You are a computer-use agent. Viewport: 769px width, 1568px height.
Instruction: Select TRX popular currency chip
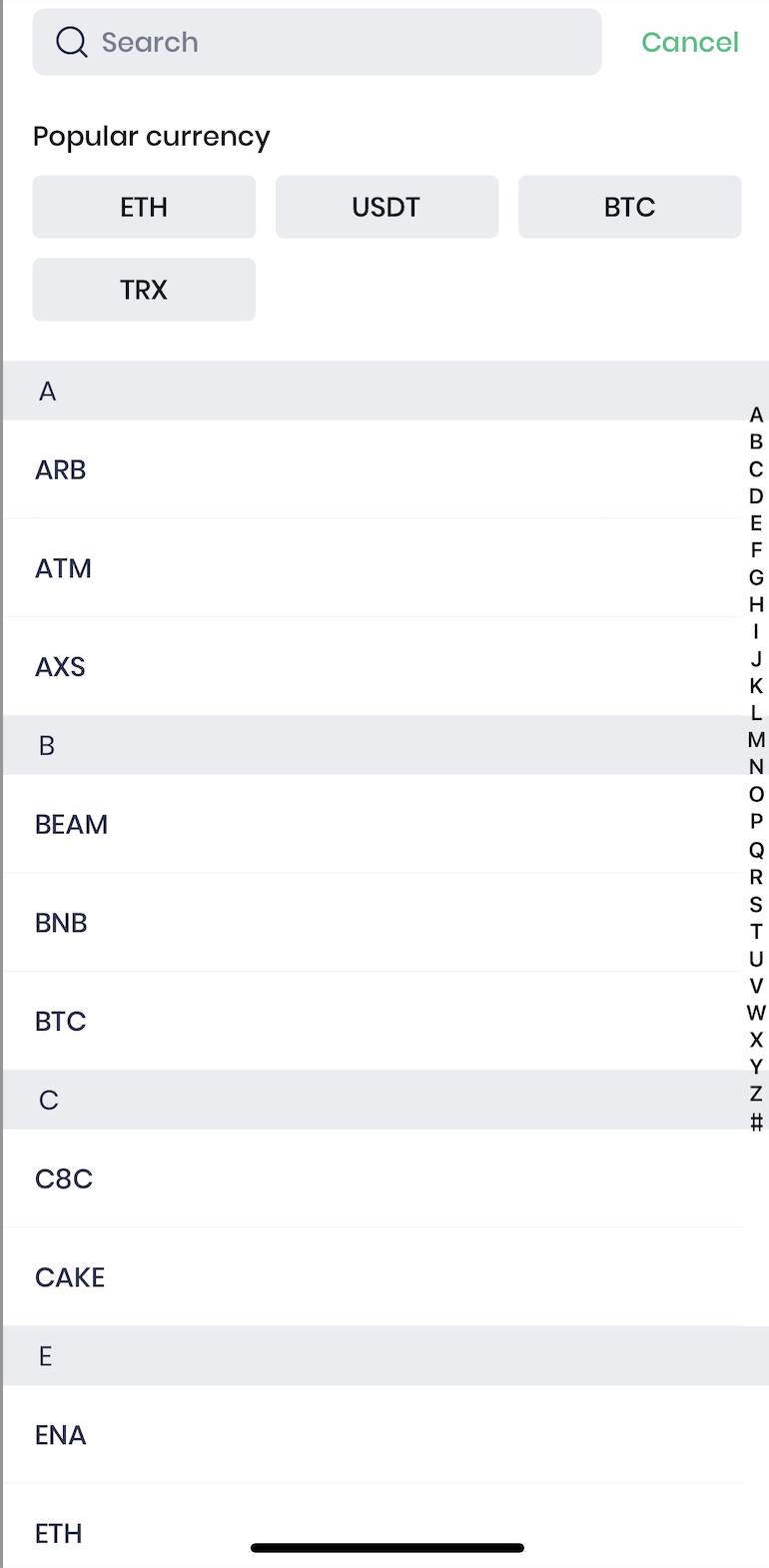[144, 290]
